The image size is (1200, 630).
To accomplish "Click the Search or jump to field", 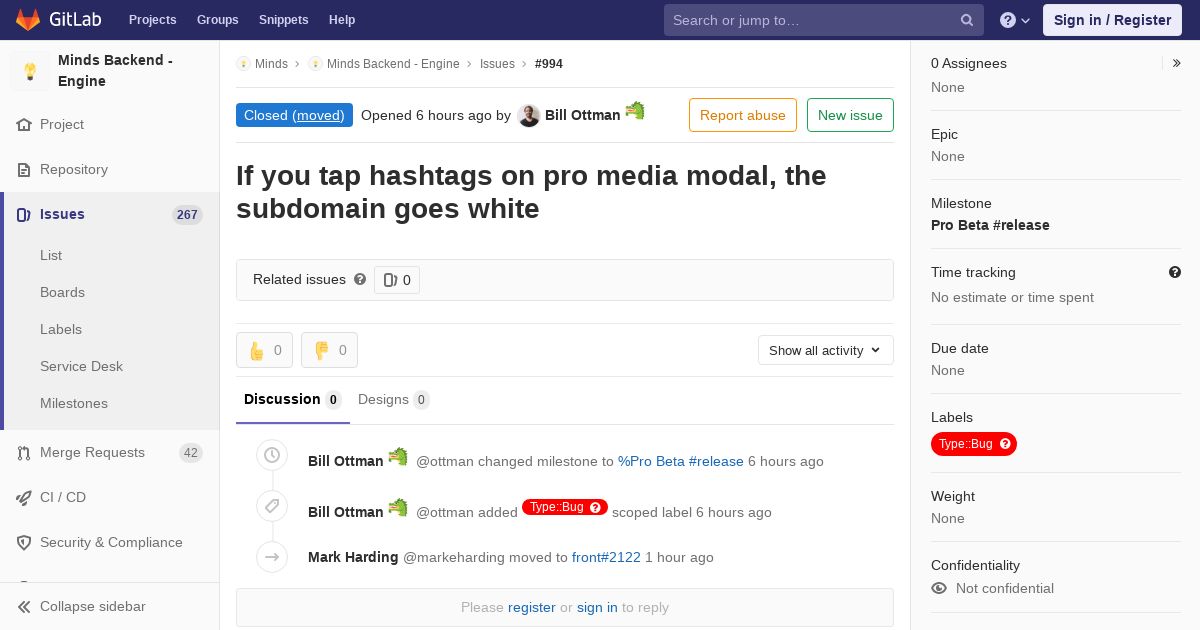I will click(x=824, y=20).
